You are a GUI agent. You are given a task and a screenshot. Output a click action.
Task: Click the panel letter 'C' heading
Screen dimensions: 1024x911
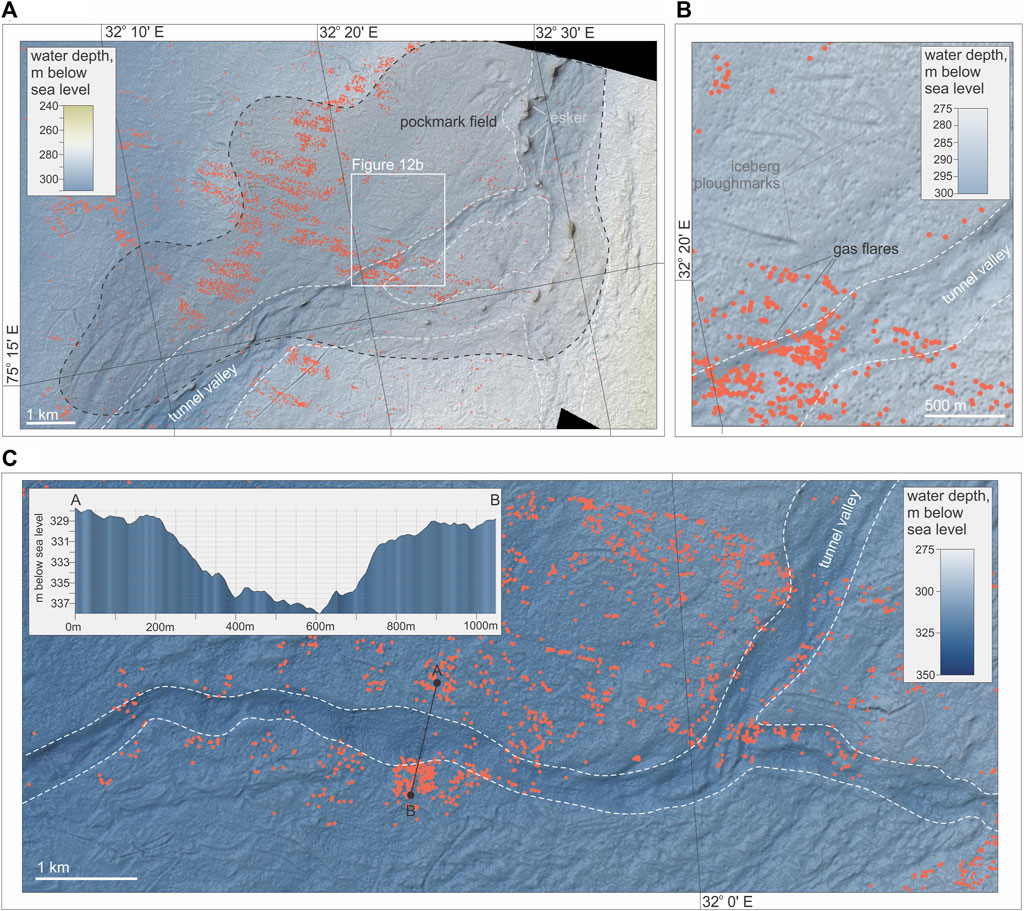click(x=9, y=458)
